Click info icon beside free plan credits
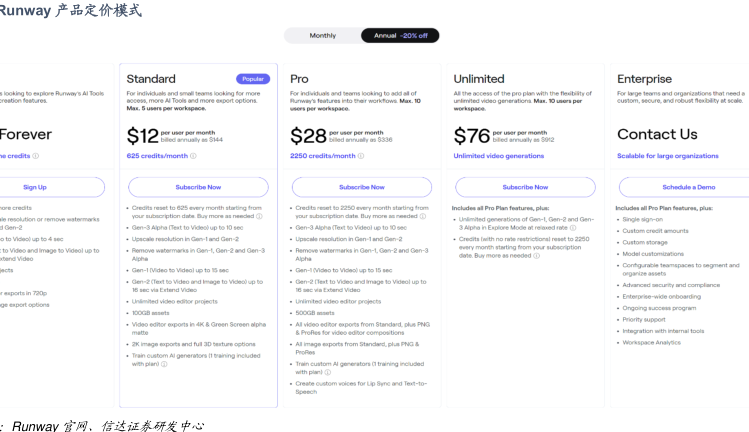749x432 pixels. 35,156
